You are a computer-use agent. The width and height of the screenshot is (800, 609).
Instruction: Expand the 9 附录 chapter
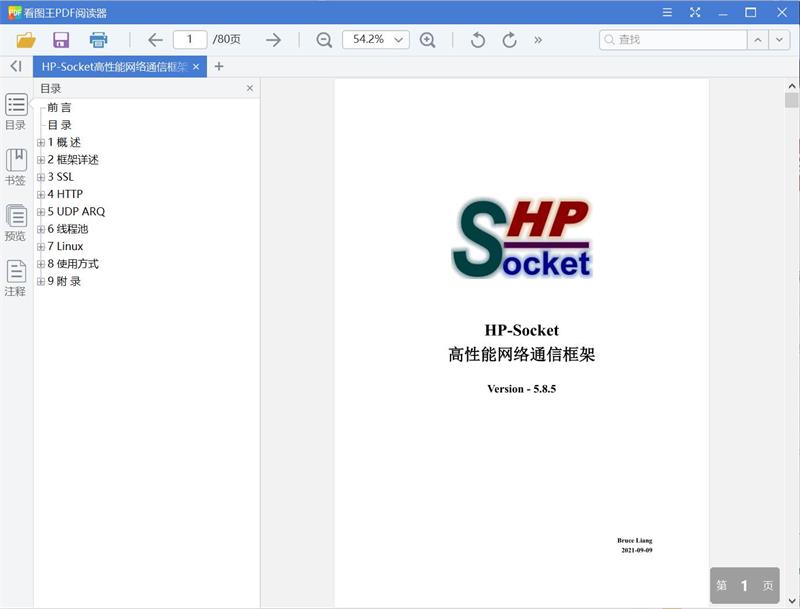[41, 282]
